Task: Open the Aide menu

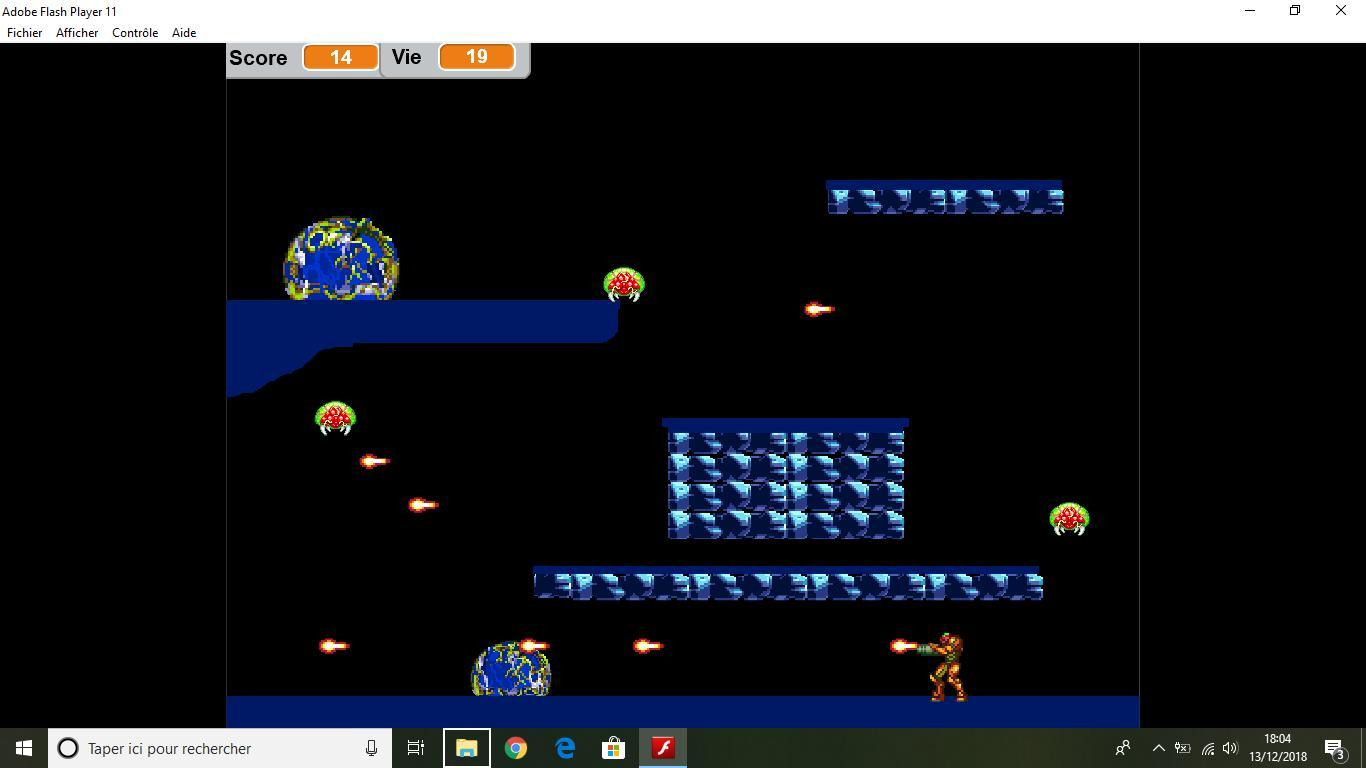Action: [184, 32]
